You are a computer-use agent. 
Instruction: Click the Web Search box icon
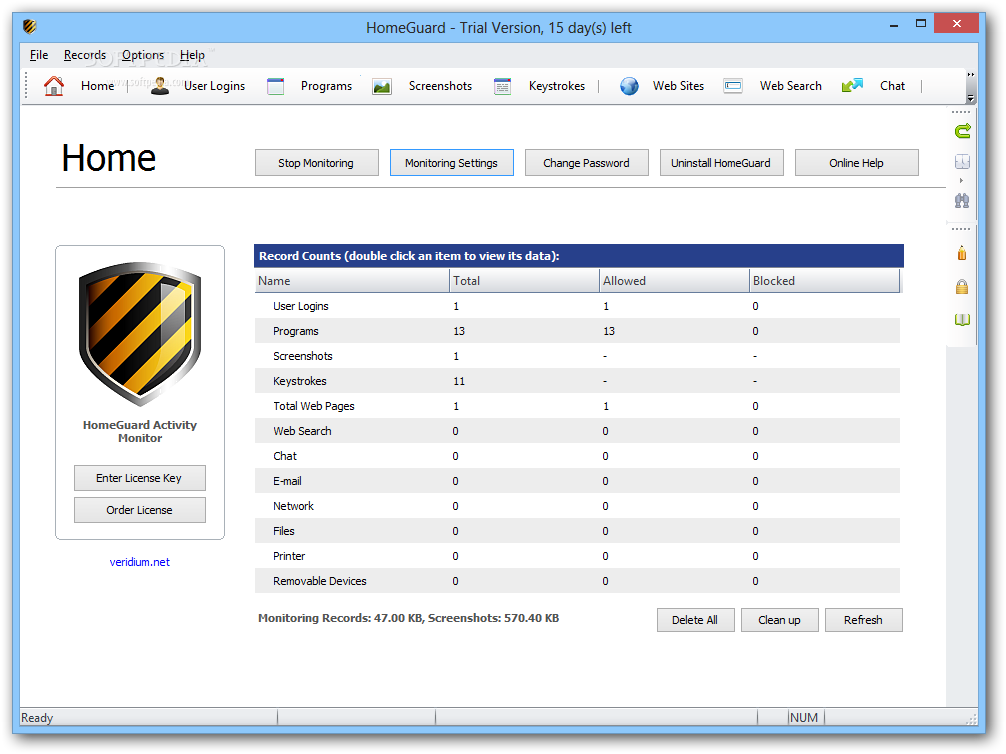coord(733,86)
